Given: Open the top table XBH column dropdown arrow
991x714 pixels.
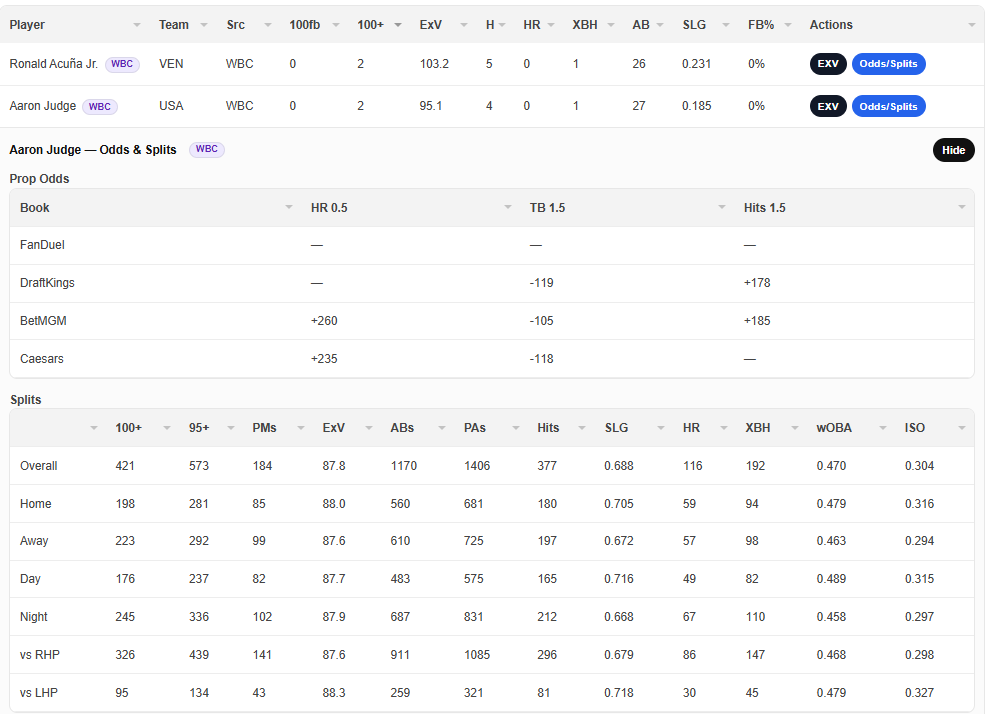Looking at the screenshot, I should pyautogui.click(x=611, y=25).
